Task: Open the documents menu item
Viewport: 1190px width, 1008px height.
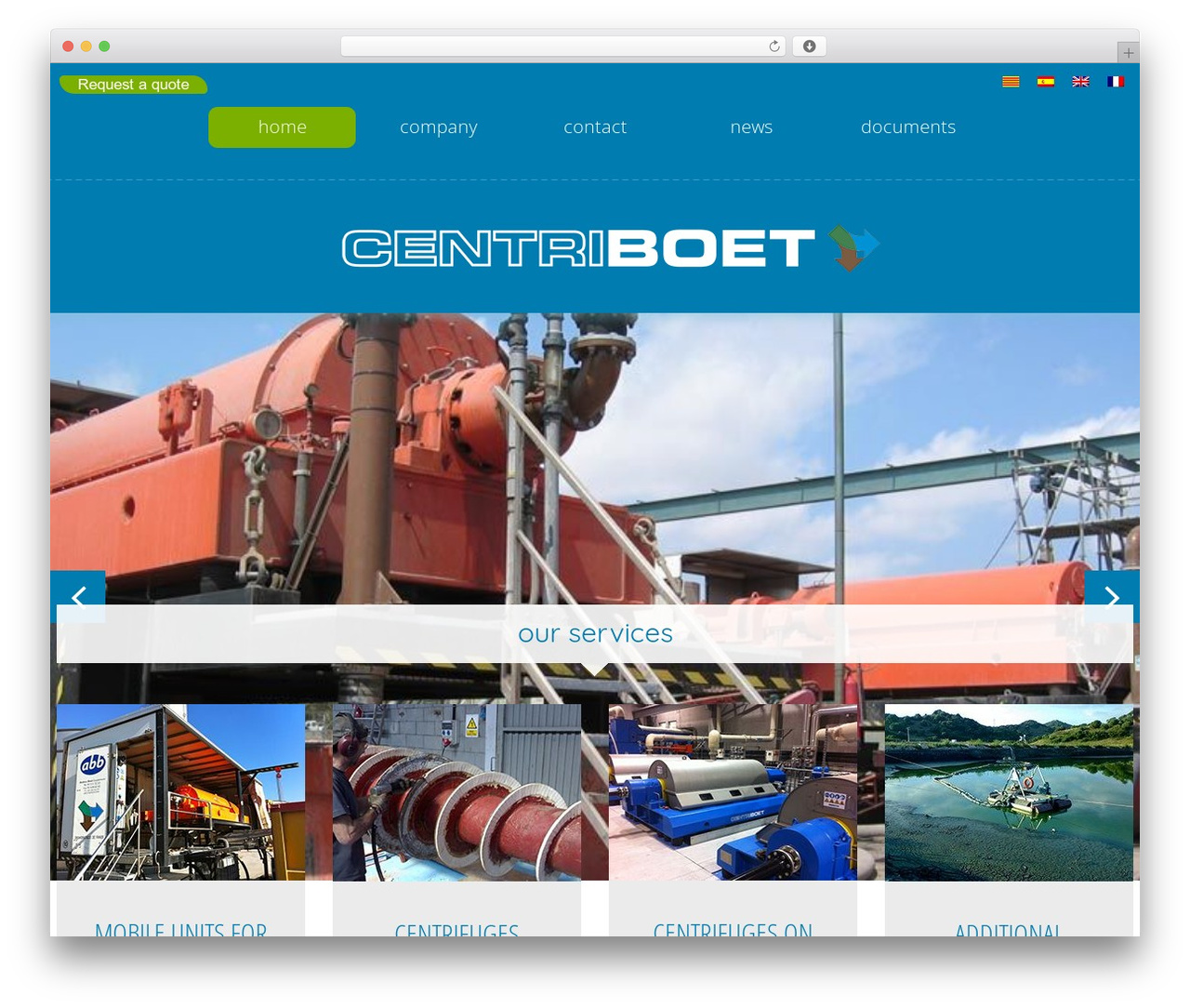Action: click(x=908, y=127)
